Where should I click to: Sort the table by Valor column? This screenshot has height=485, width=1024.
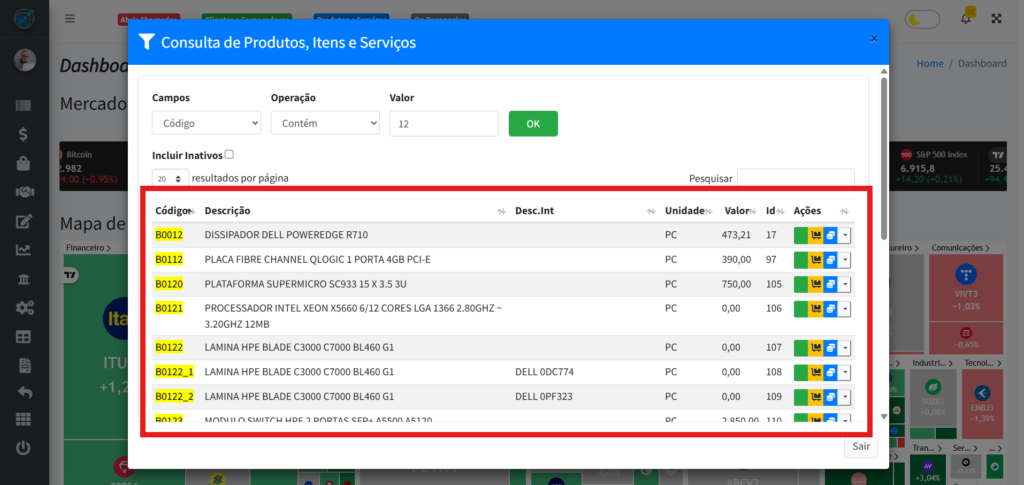738,211
